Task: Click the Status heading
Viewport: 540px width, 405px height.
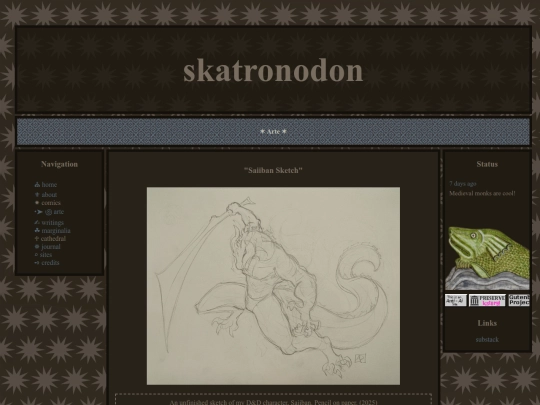Action: [x=487, y=164]
